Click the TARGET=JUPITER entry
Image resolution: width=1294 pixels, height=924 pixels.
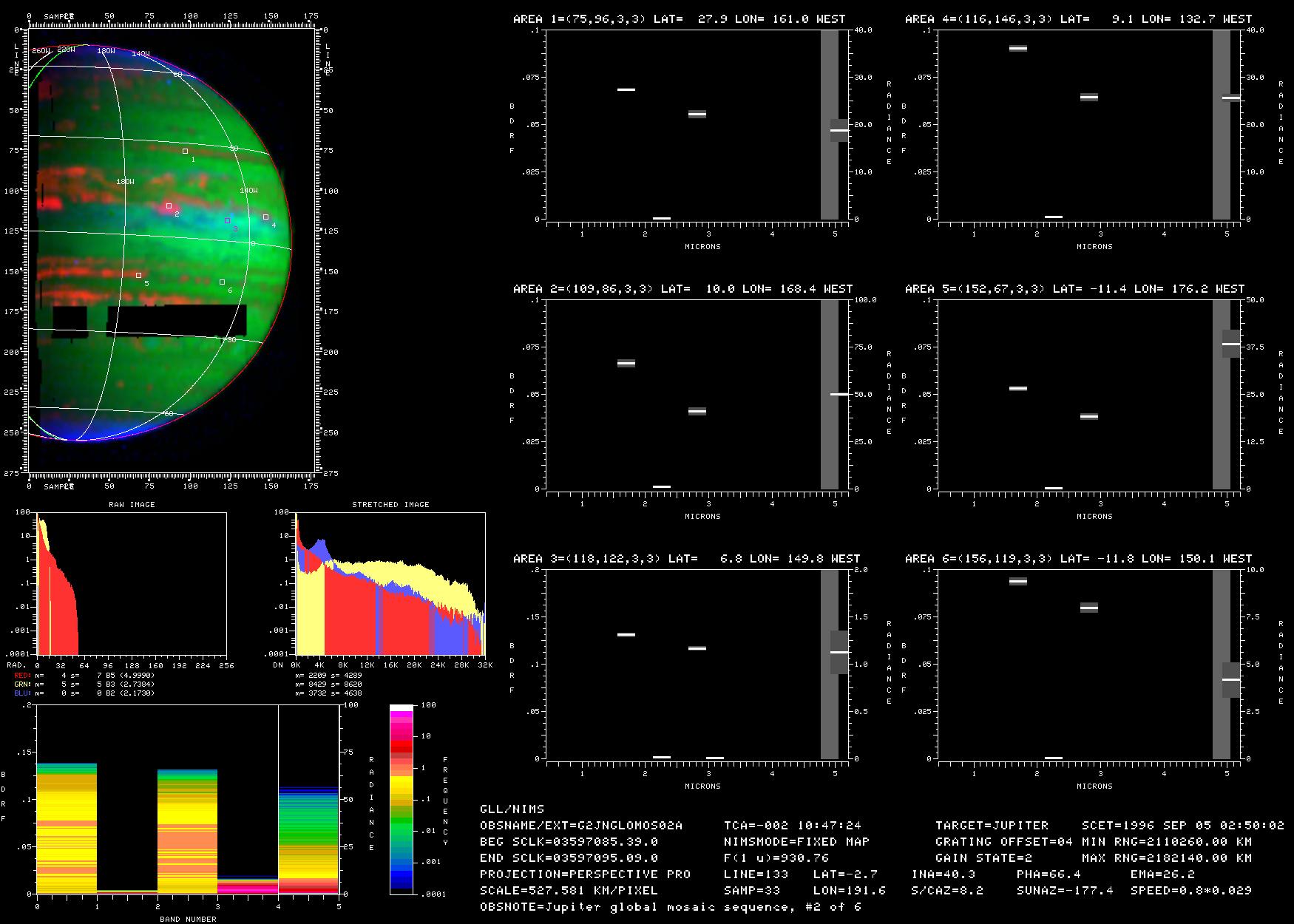(x=992, y=826)
